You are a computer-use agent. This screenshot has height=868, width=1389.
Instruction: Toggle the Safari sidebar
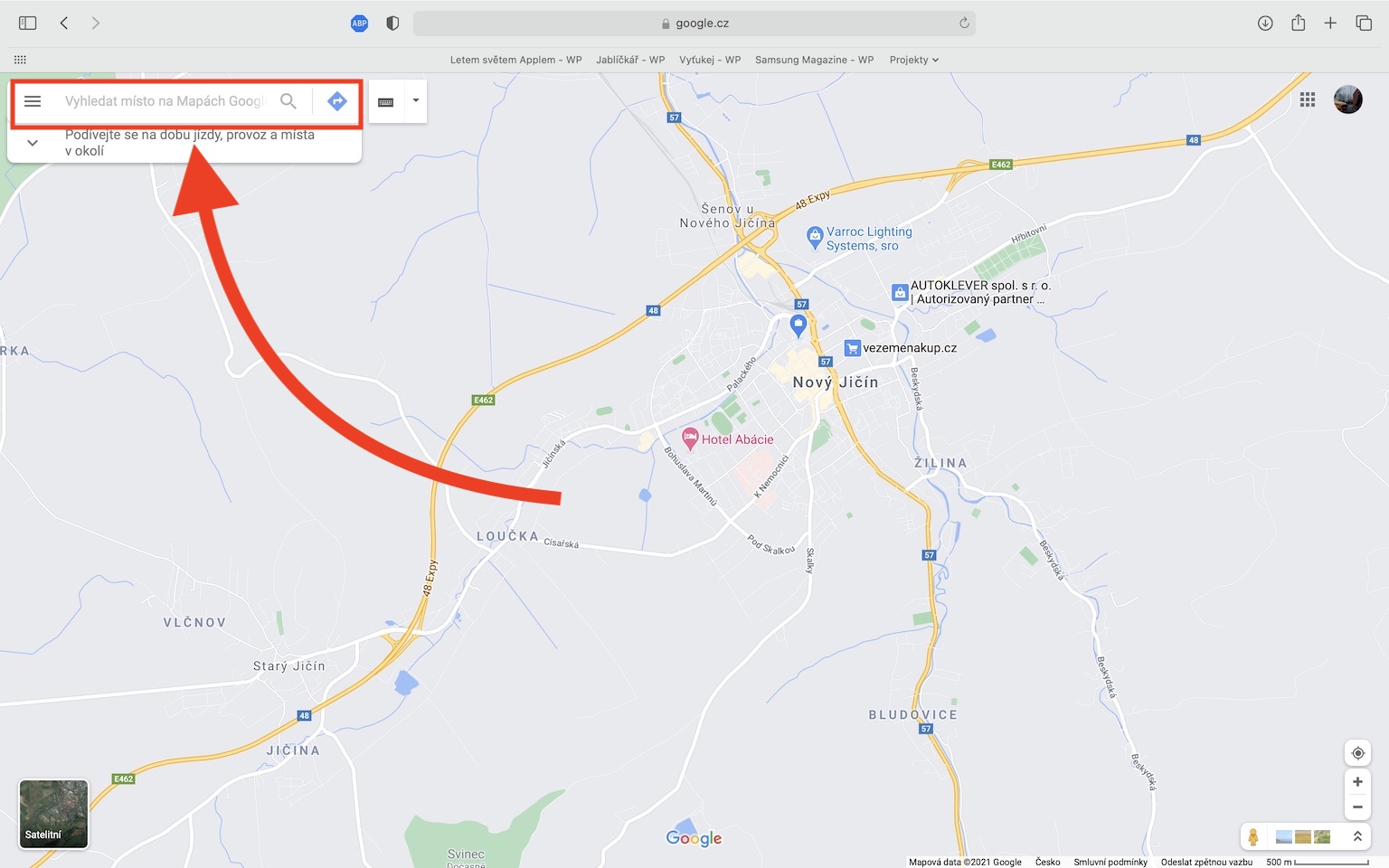pos(28,23)
